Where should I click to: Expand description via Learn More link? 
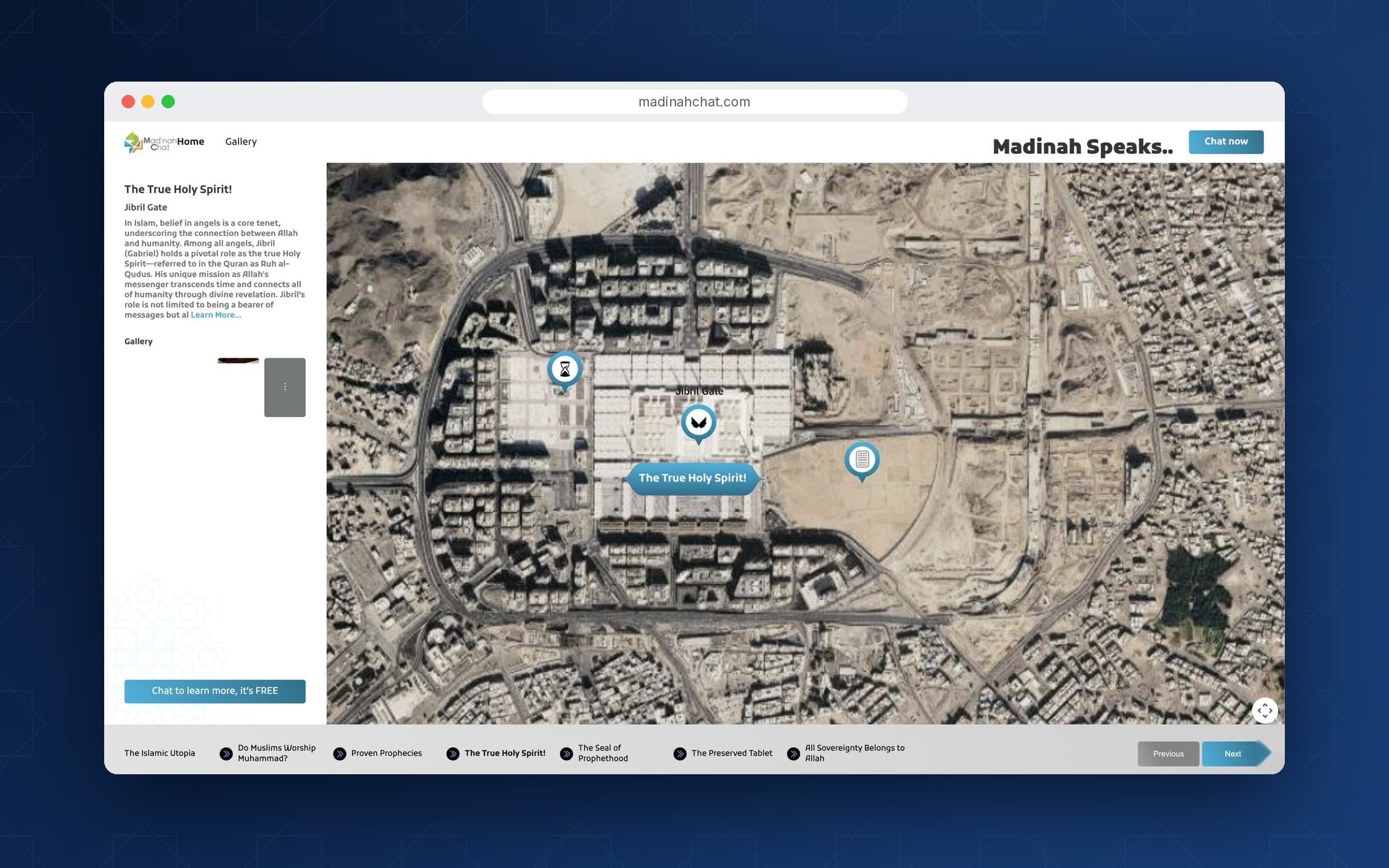(x=216, y=315)
